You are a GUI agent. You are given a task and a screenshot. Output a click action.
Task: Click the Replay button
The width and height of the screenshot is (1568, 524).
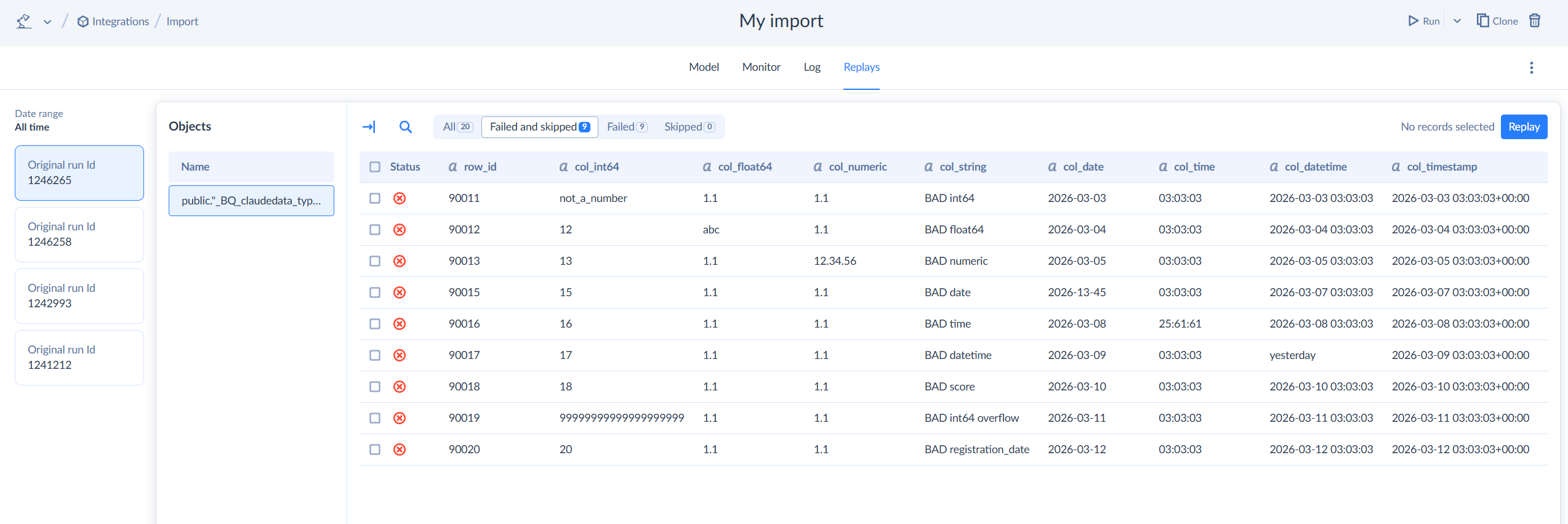coord(1524,127)
